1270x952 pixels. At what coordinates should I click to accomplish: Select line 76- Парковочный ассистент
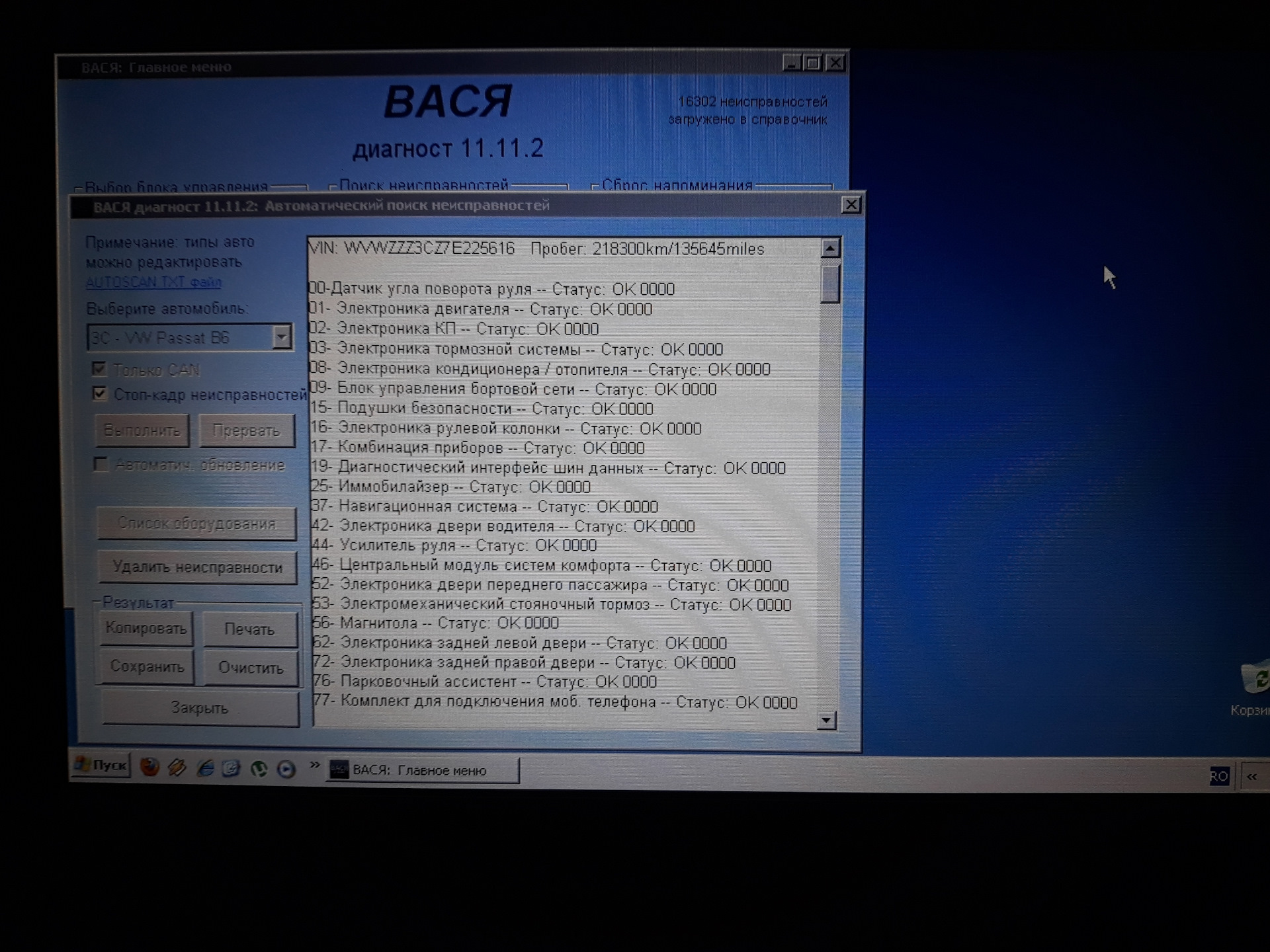coord(485,682)
